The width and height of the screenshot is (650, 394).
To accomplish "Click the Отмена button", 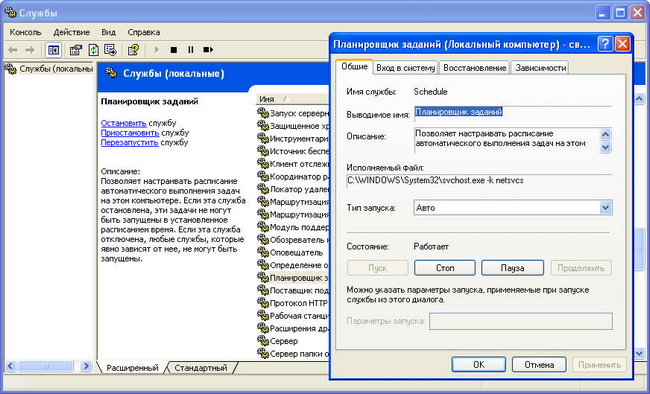I will tap(539, 365).
